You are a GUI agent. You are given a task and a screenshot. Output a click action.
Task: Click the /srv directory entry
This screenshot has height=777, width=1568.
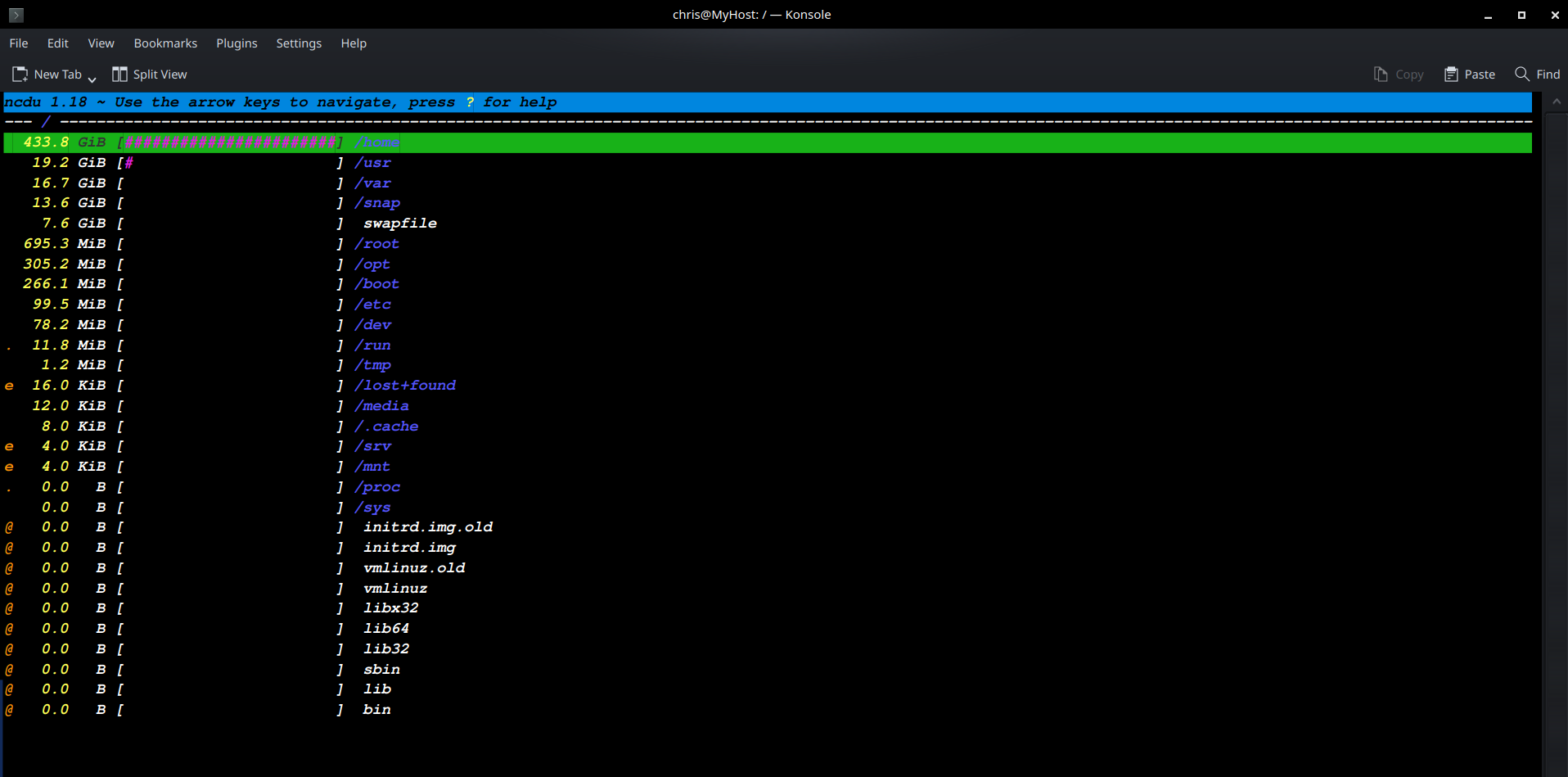pyautogui.click(x=372, y=446)
